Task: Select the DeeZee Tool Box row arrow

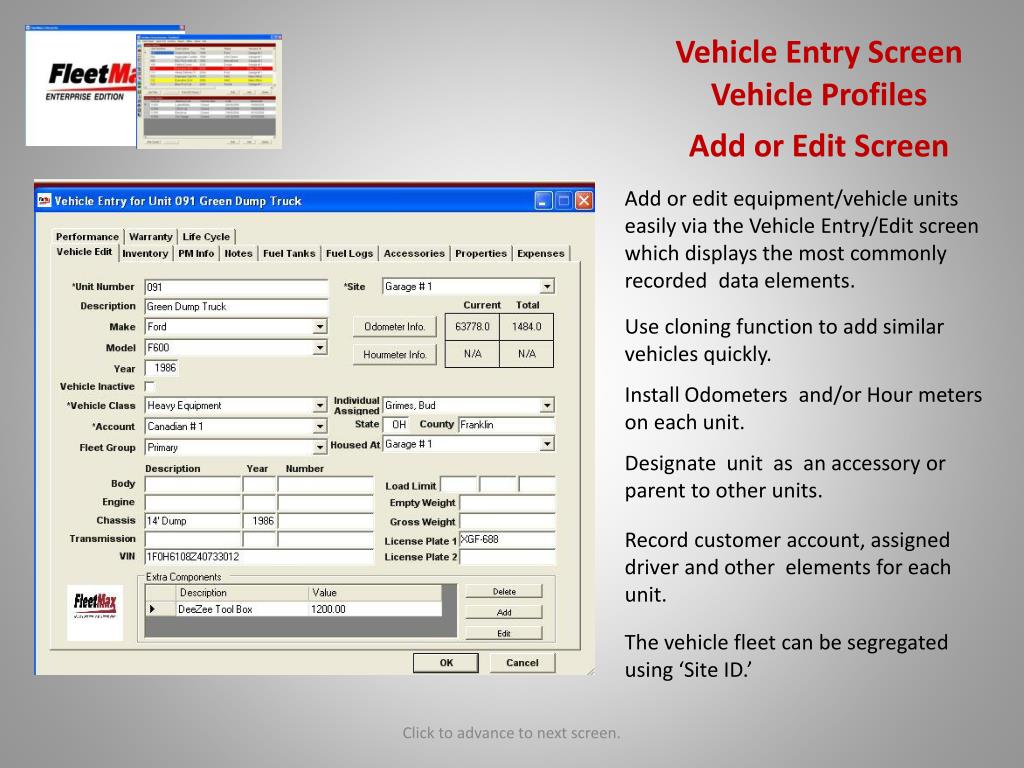Action: 152,609
